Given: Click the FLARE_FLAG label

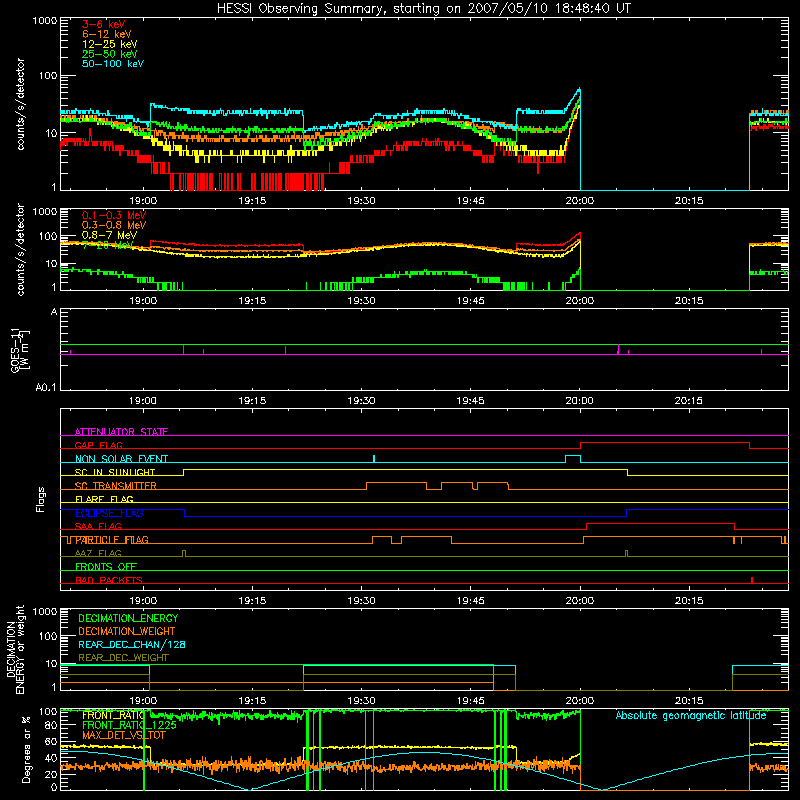Looking at the screenshot, I should [104, 499].
